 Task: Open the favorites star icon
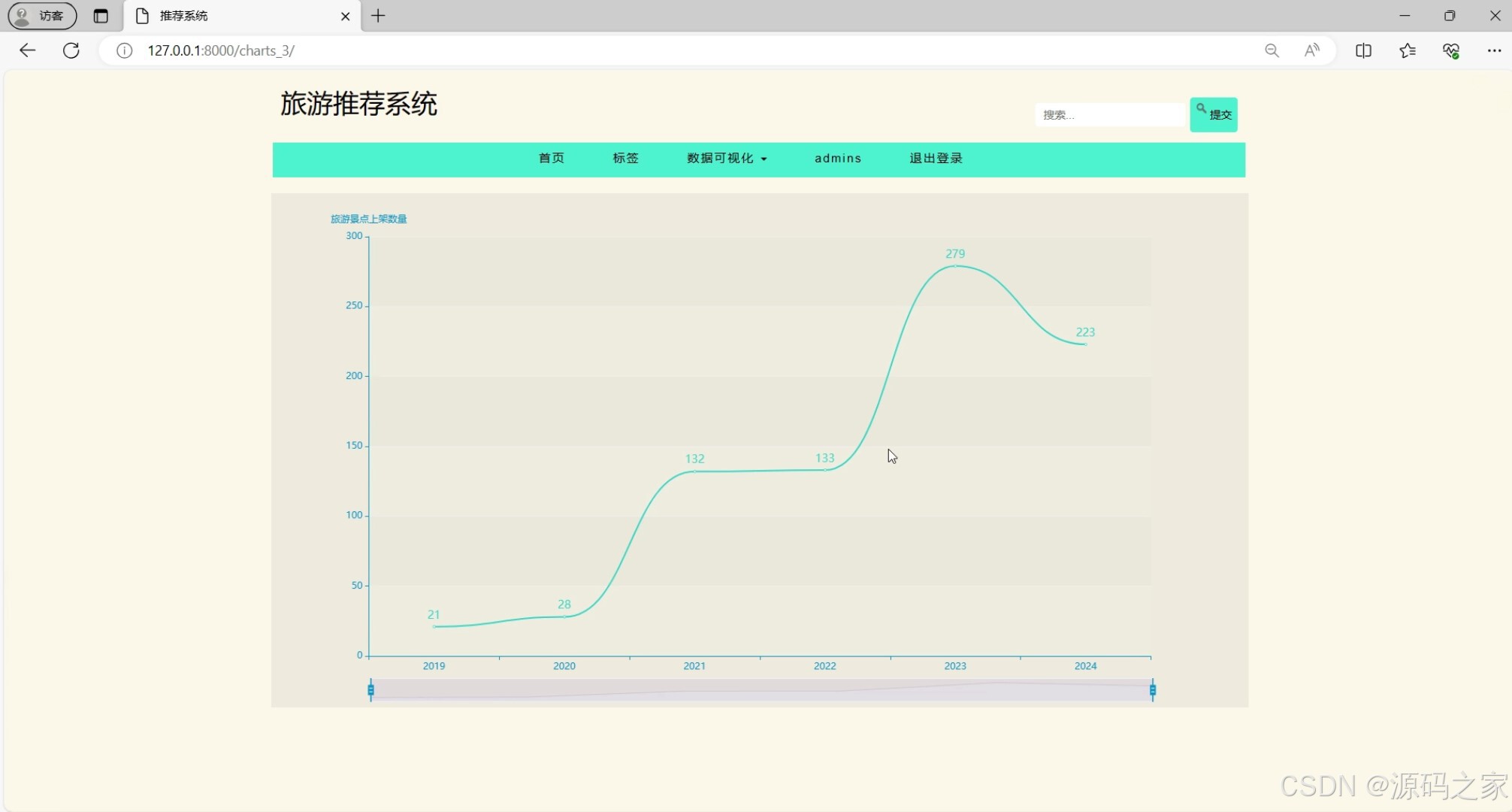[x=1408, y=50]
